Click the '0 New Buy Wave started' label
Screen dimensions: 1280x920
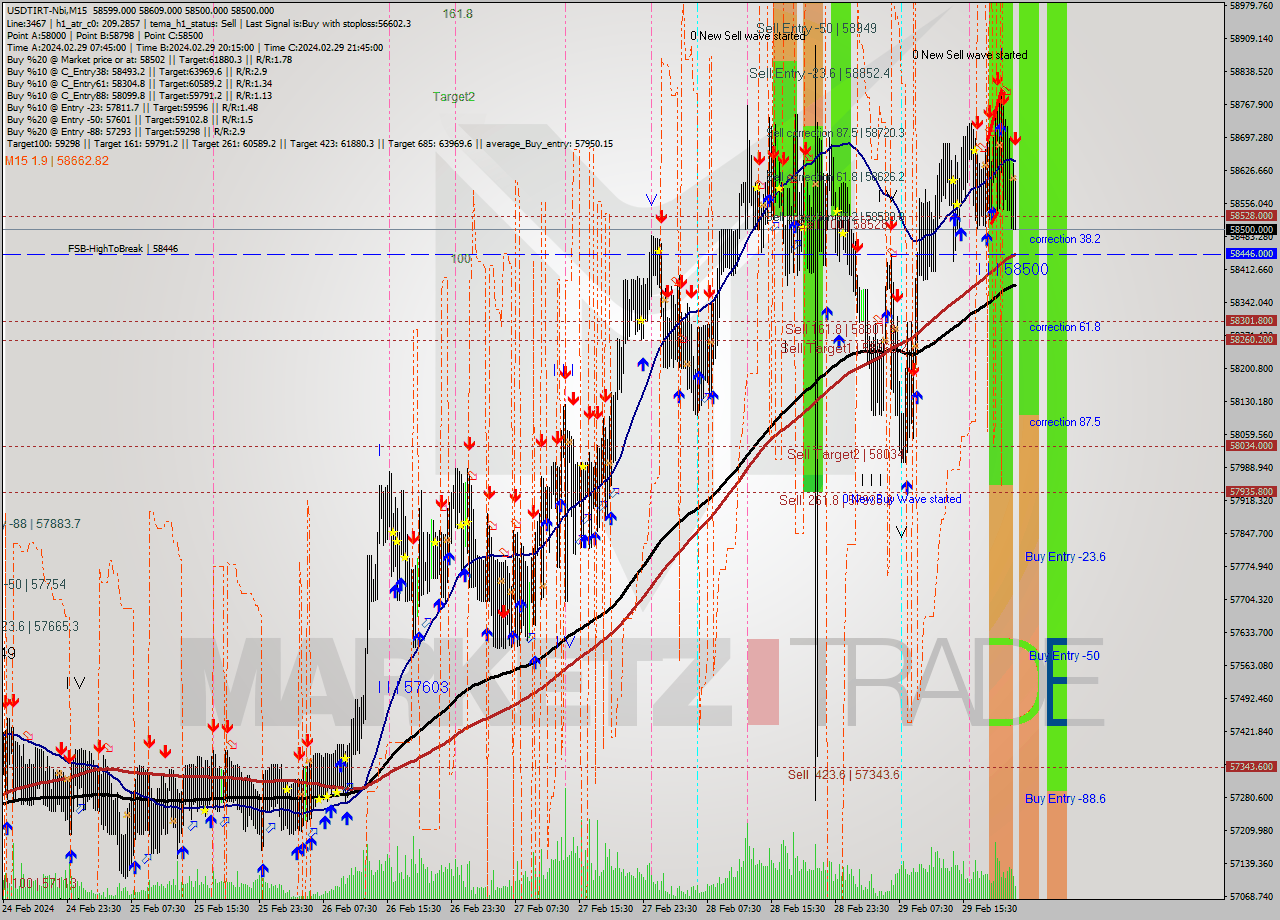tap(903, 499)
